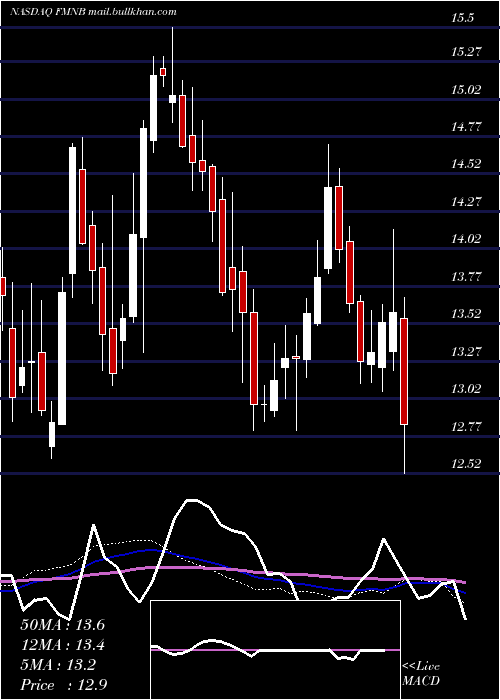Click the MACD inset panel
Screen dimensions: 500x700
pos(275,650)
